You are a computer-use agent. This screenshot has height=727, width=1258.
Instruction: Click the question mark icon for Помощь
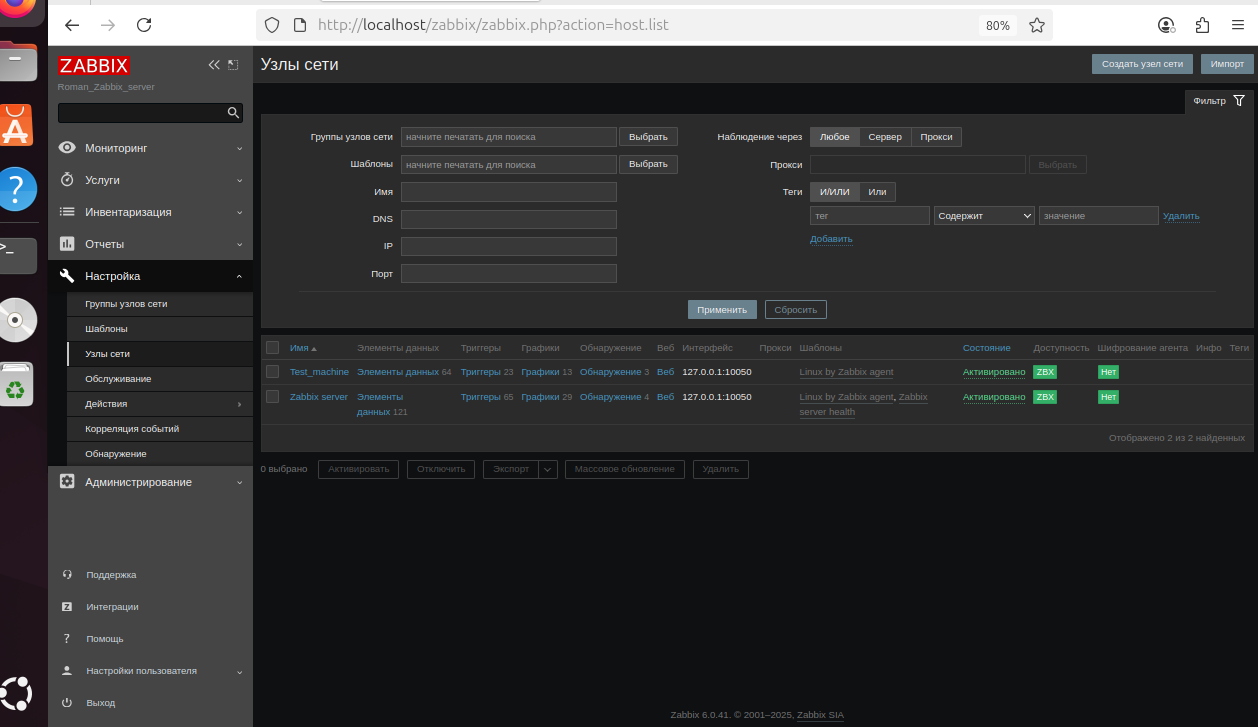pyautogui.click(x=67, y=638)
